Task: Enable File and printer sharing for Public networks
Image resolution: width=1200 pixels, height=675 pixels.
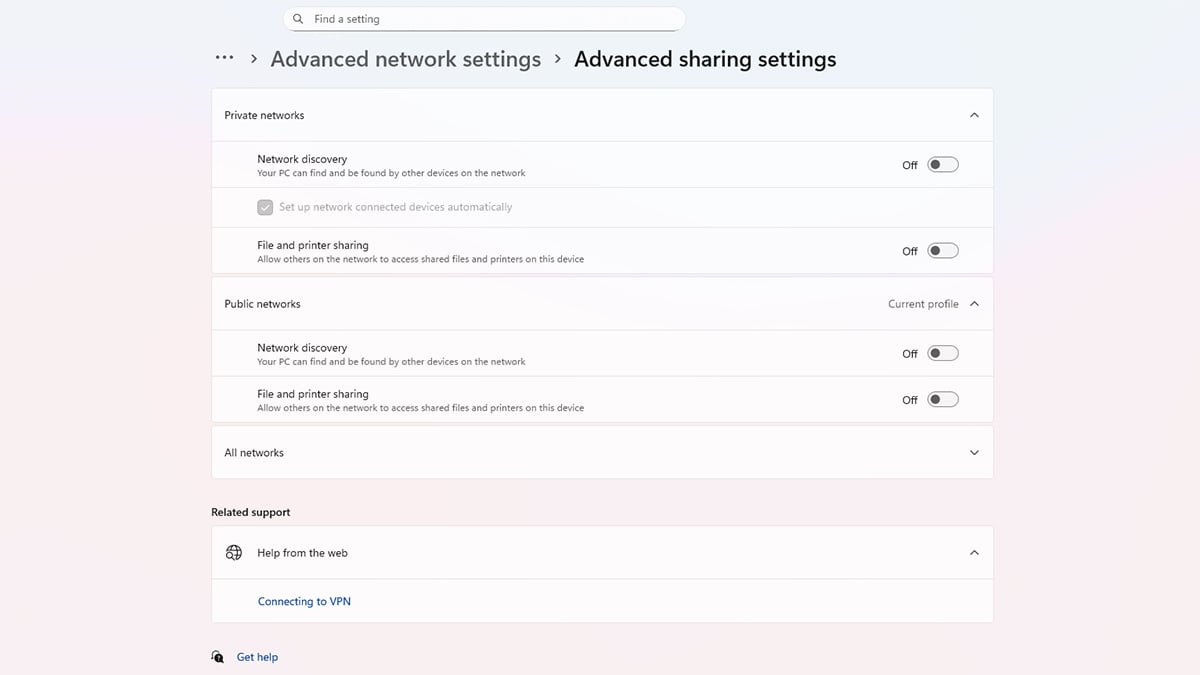Action: click(942, 400)
